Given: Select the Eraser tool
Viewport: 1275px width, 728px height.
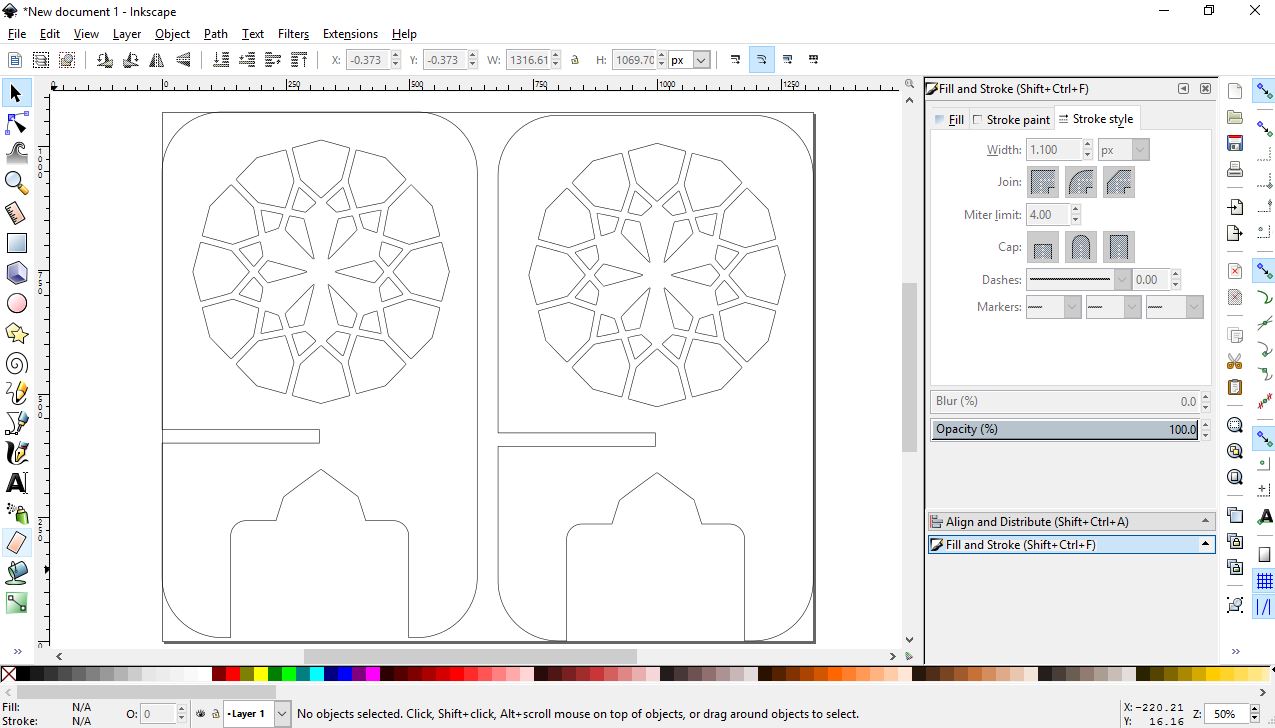Looking at the screenshot, I should pyautogui.click(x=16, y=543).
